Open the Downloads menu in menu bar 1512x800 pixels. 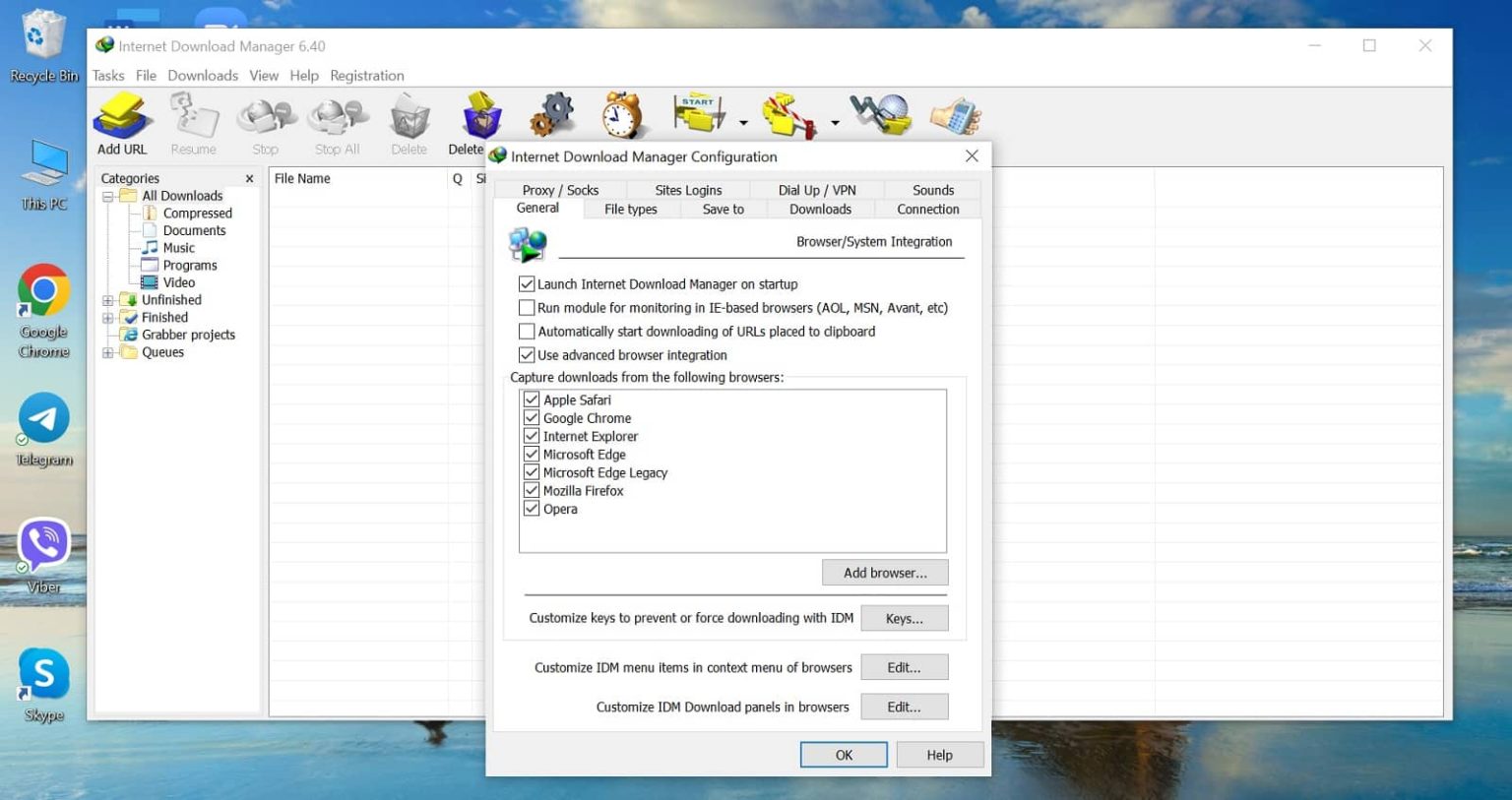click(202, 76)
